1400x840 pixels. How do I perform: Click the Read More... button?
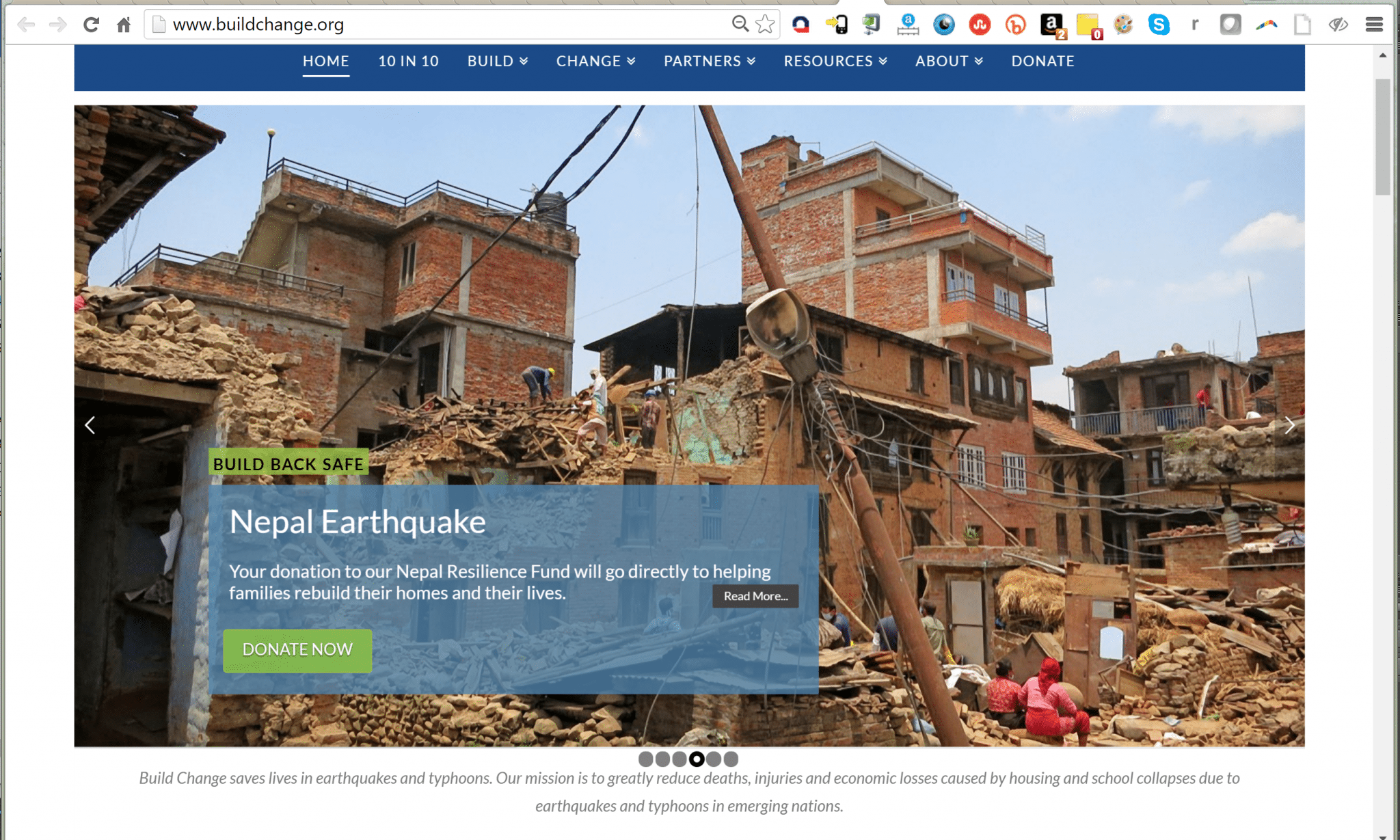(755, 596)
